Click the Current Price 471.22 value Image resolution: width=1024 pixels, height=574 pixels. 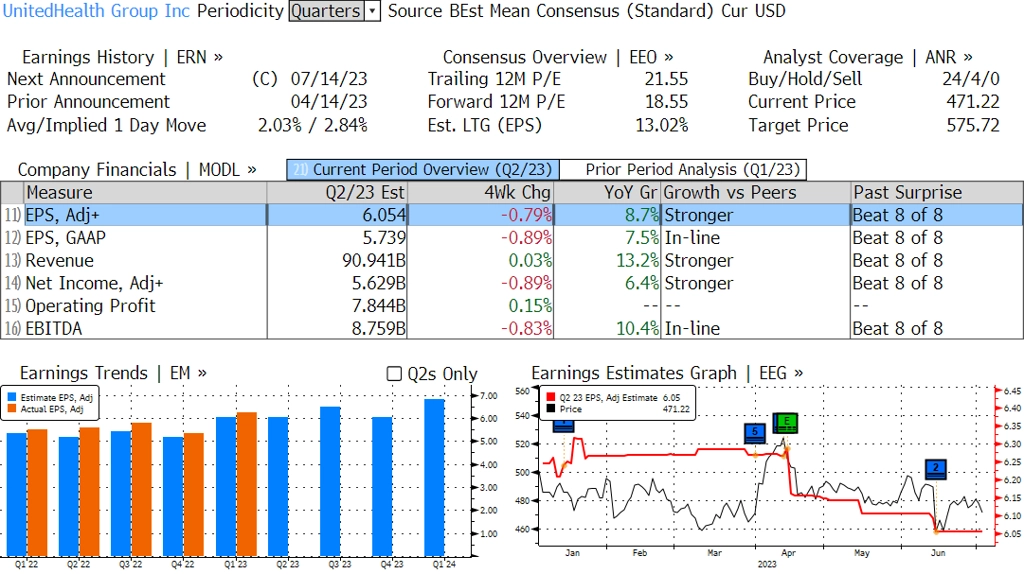pos(973,102)
